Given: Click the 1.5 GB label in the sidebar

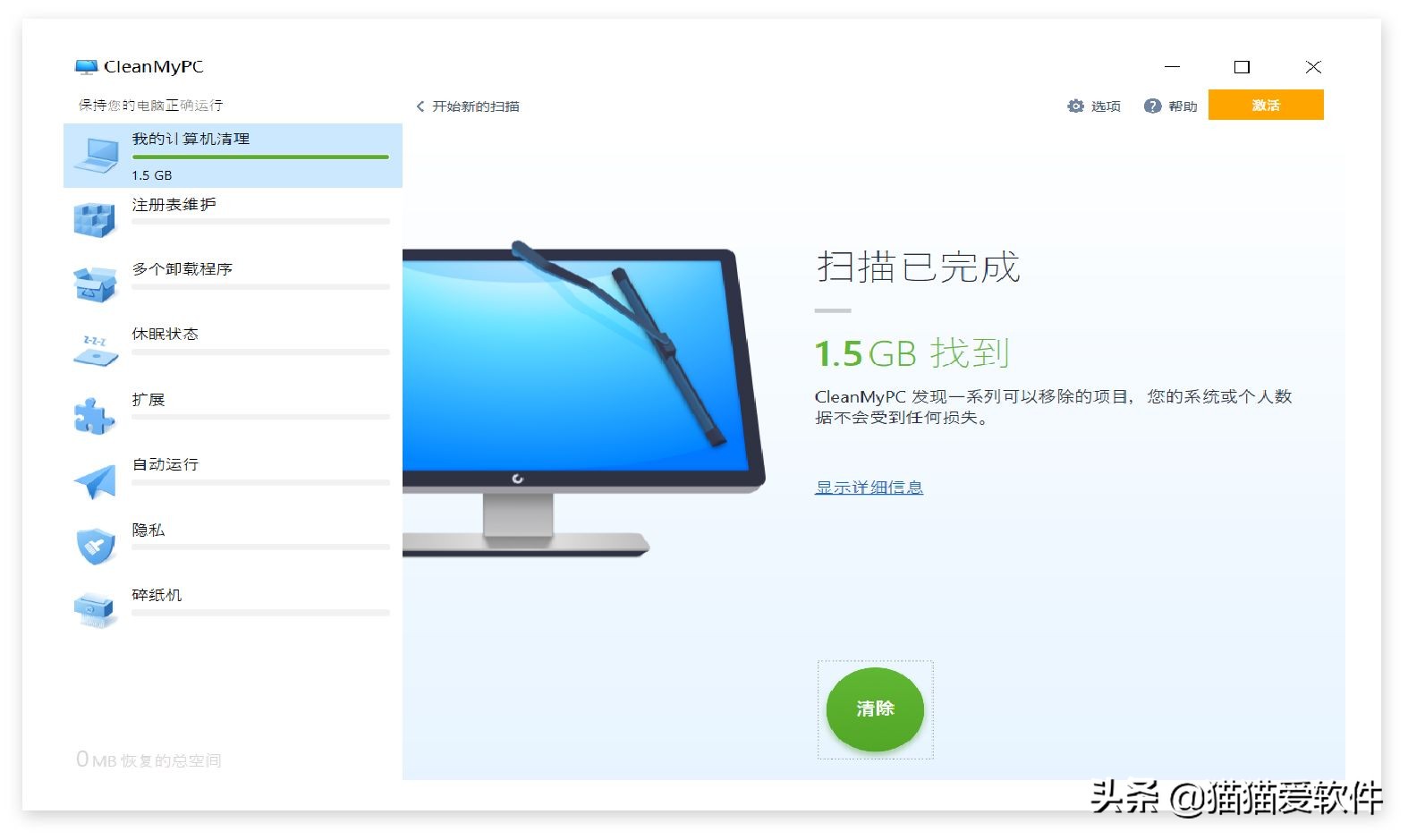Looking at the screenshot, I should 152,175.
